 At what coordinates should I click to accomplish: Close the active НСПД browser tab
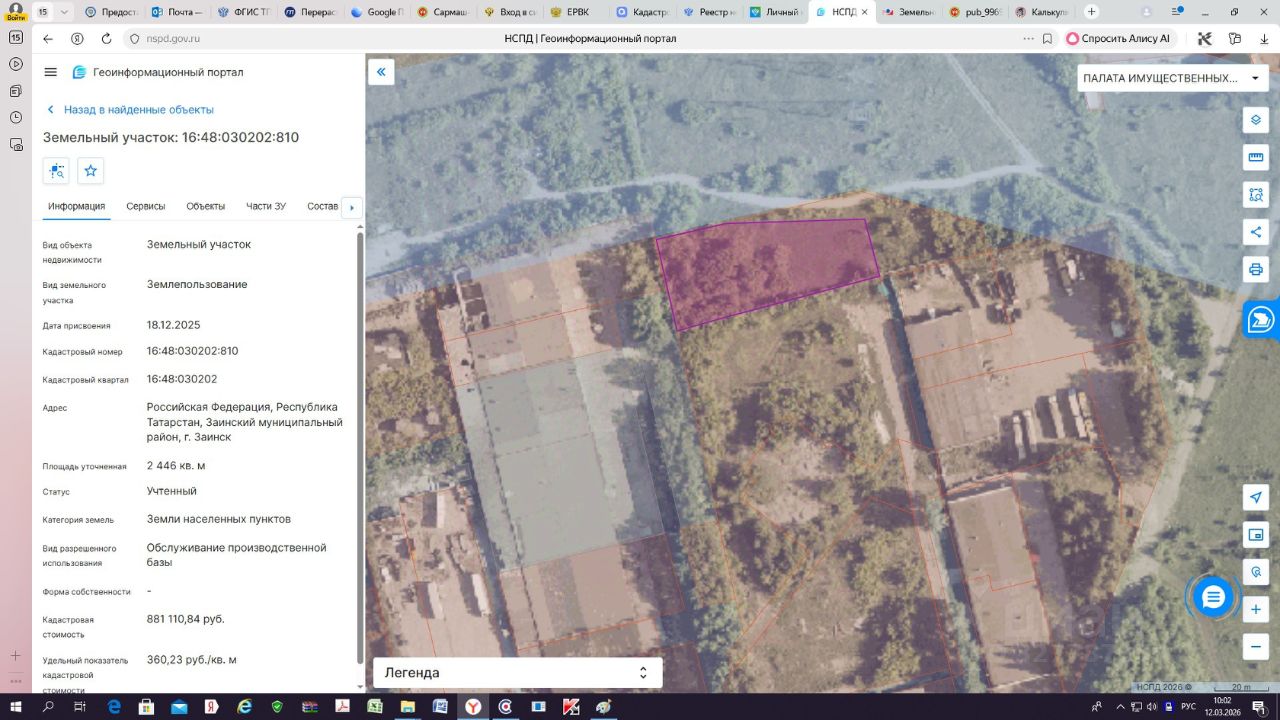pyautogui.click(x=865, y=12)
